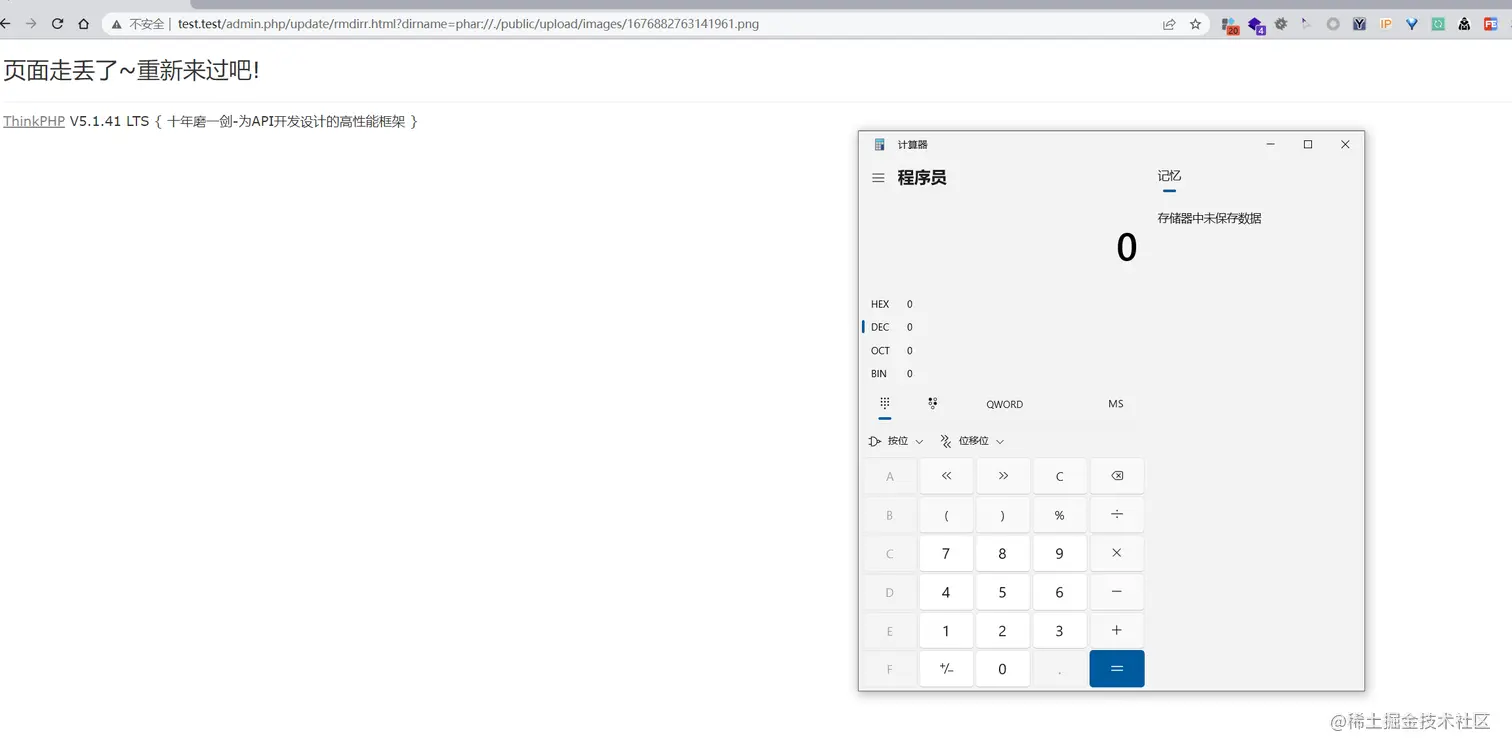
Task: Click the red FE extension icon
Action: (x=1490, y=24)
